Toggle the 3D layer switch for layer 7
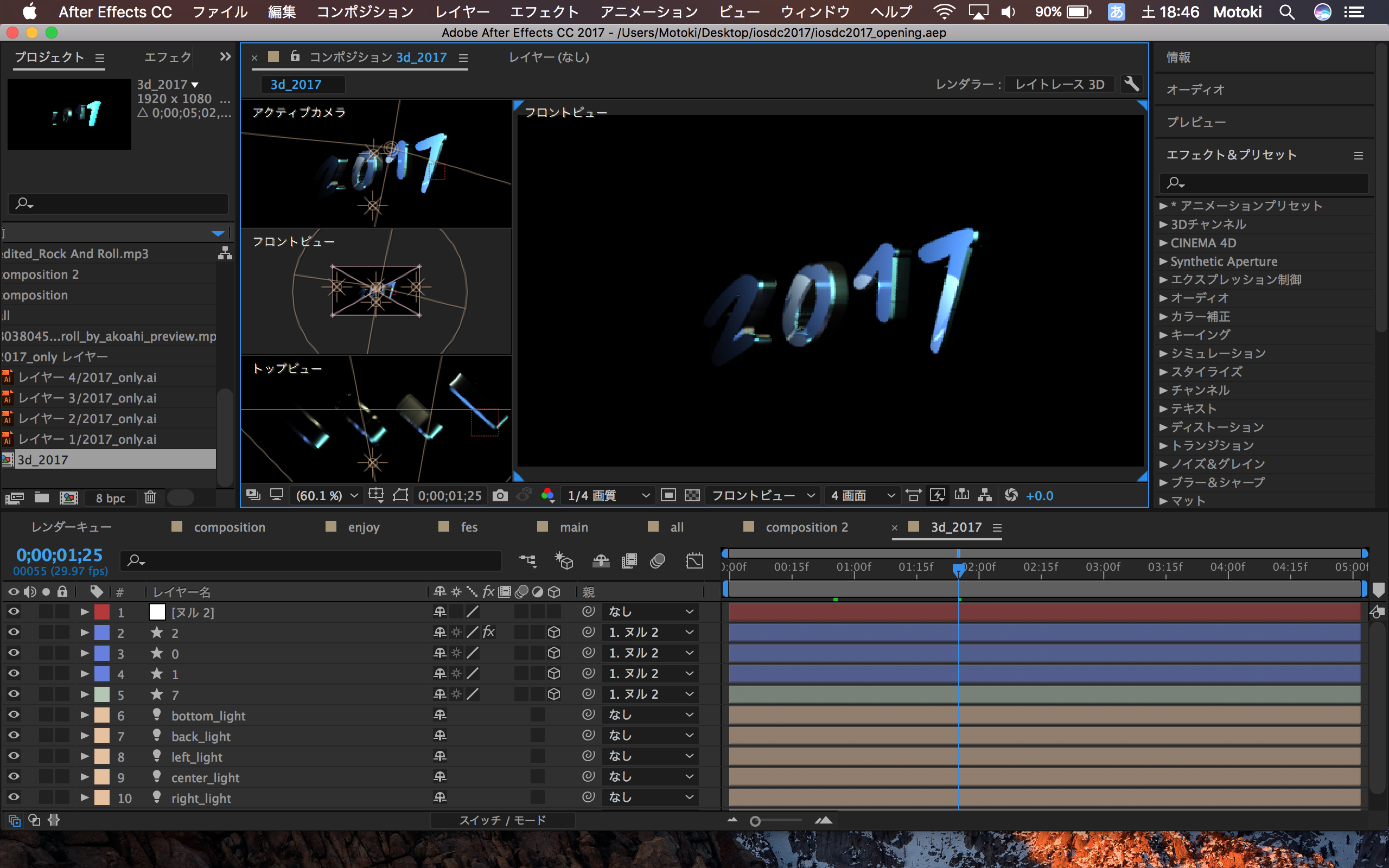 (x=554, y=694)
